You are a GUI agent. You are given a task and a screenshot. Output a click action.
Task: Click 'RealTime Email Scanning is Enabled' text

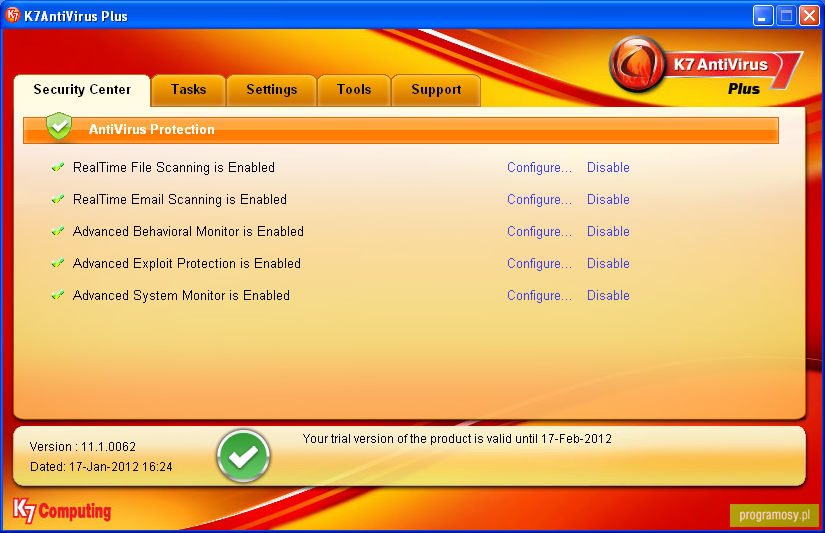pos(179,200)
